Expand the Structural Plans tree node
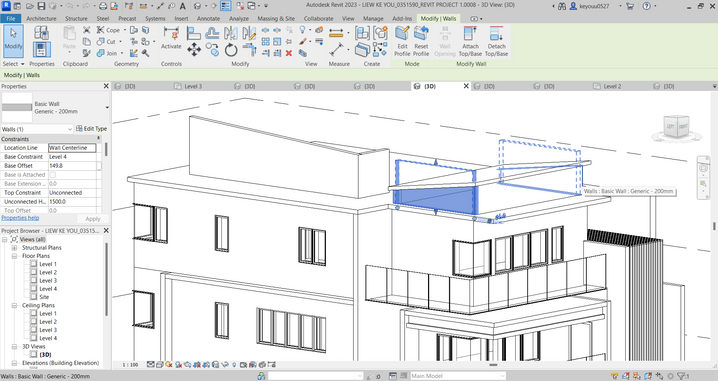 [x=14, y=248]
